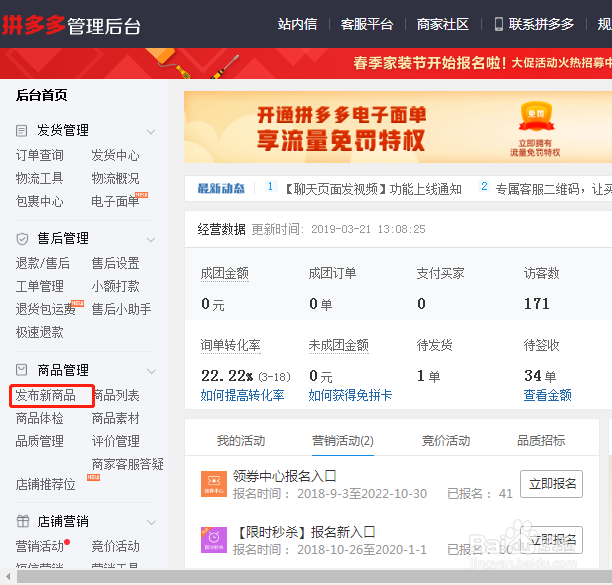
Task: Open 包裹中心 in sidebar
Action: coord(39,201)
